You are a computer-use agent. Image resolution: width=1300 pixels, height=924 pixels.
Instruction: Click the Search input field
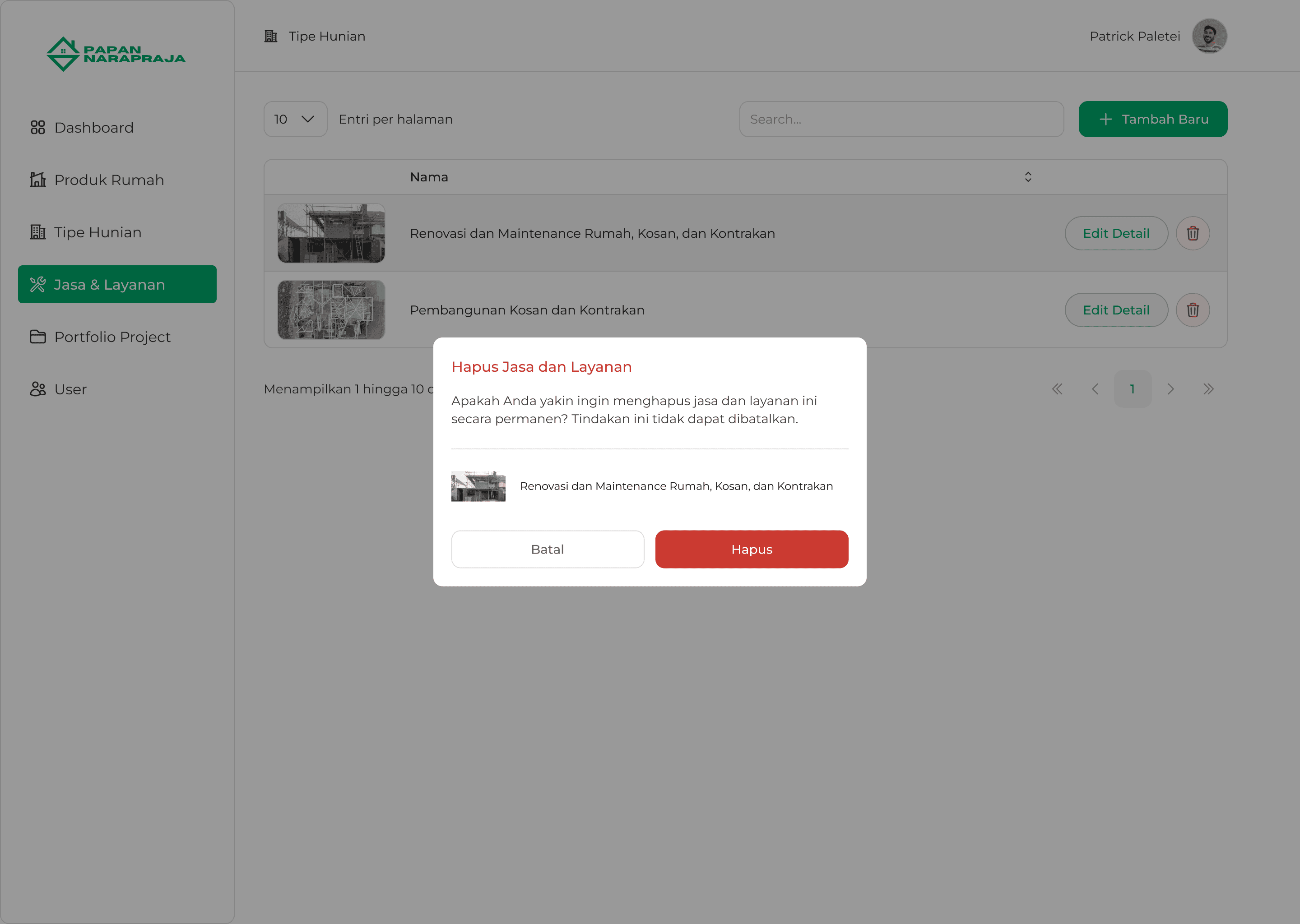(x=901, y=120)
